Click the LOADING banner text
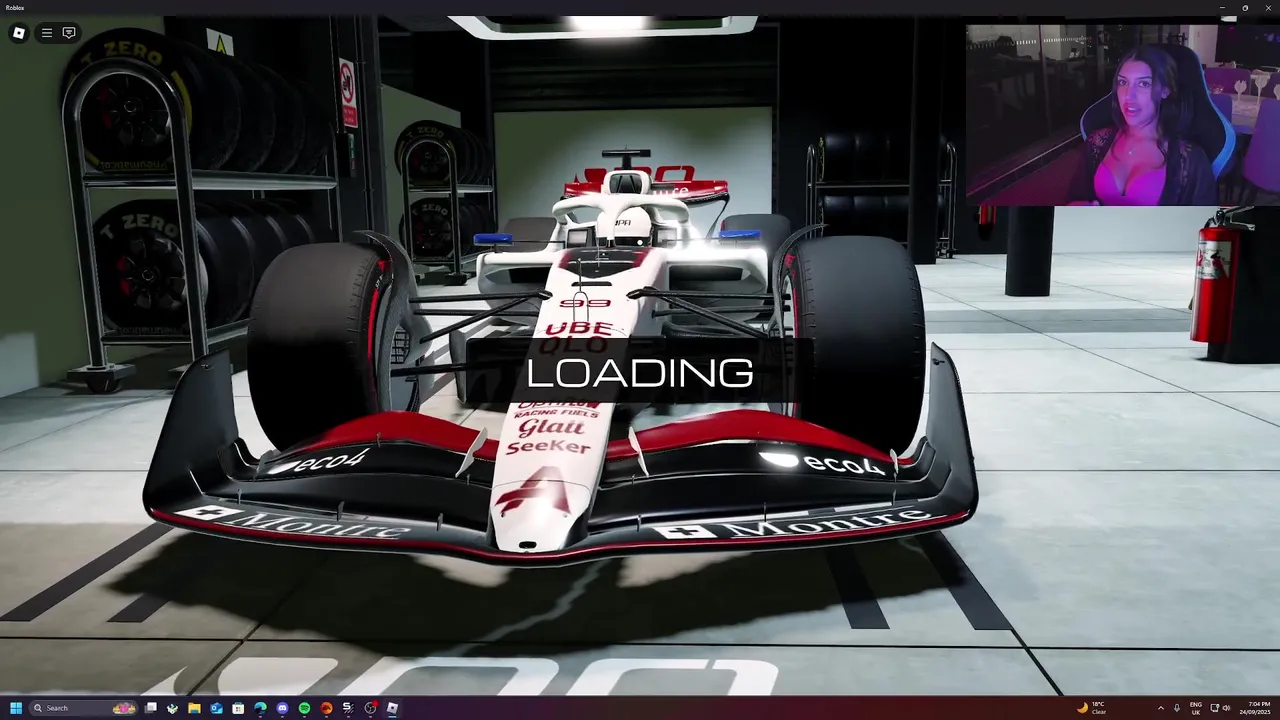Viewport: 1280px width, 720px height. click(640, 373)
